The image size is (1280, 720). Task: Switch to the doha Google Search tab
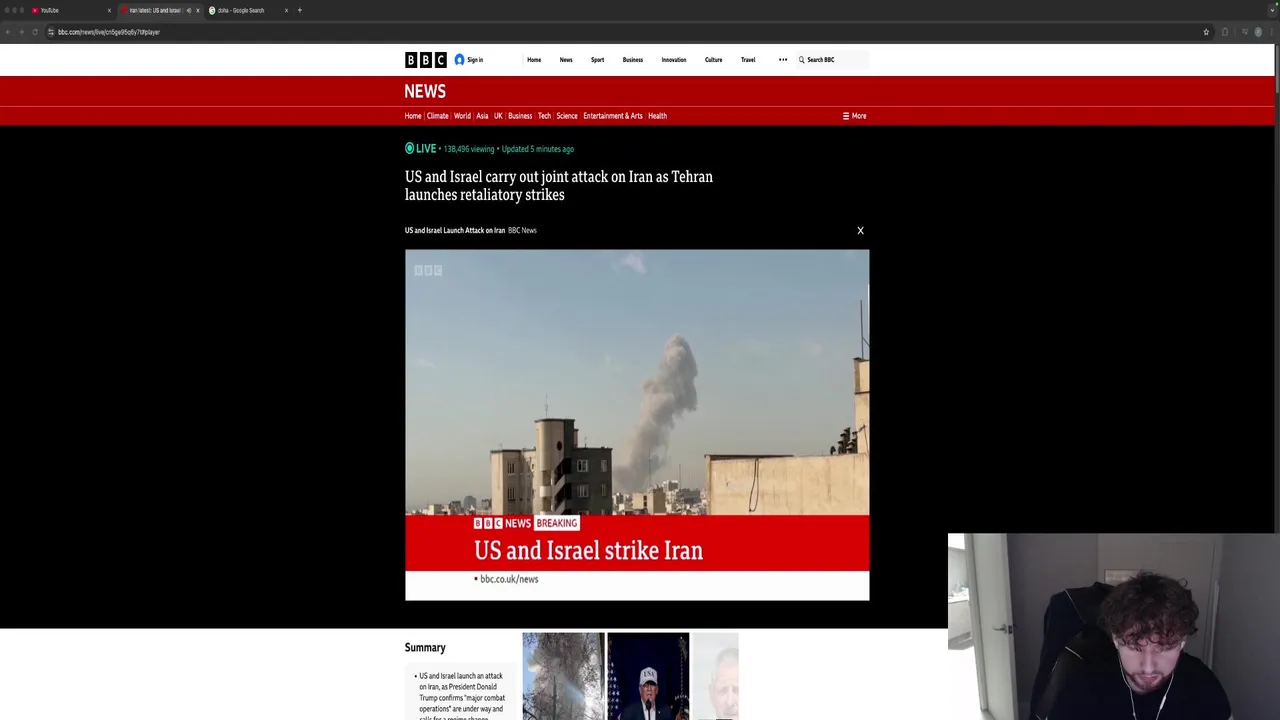(248, 10)
